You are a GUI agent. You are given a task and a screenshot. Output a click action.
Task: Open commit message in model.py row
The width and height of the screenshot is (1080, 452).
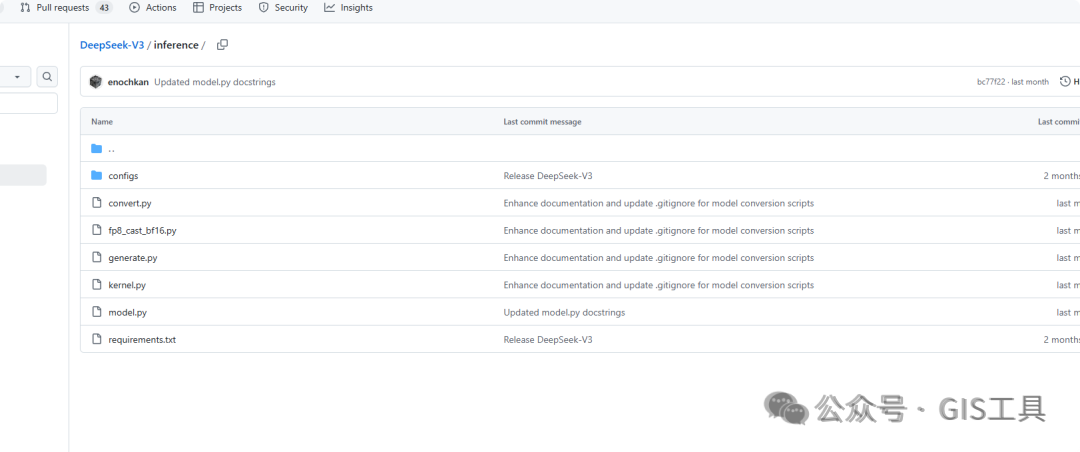[564, 312]
